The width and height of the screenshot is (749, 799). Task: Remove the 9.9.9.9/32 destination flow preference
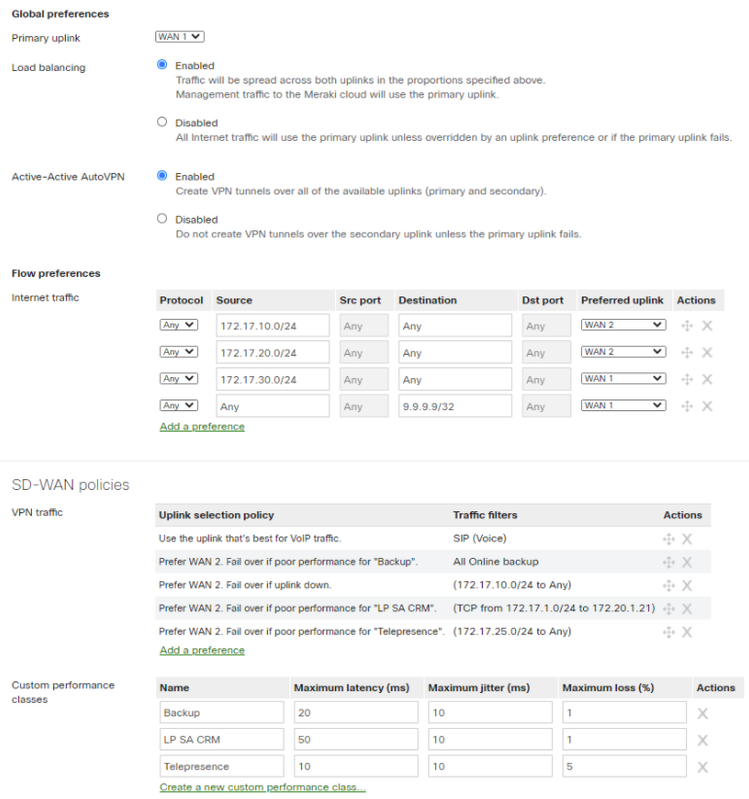pos(707,406)
